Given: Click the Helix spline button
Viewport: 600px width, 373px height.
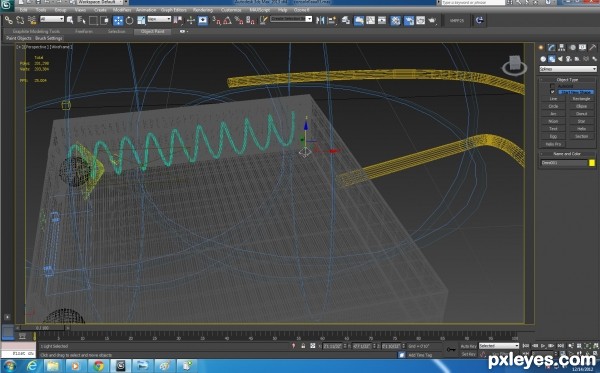Looking at the screenshot, I should tap(581, 129).
